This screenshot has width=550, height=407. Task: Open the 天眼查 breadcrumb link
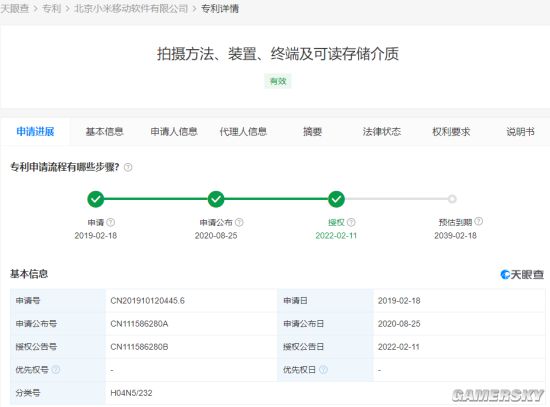(x=15, y=8)
